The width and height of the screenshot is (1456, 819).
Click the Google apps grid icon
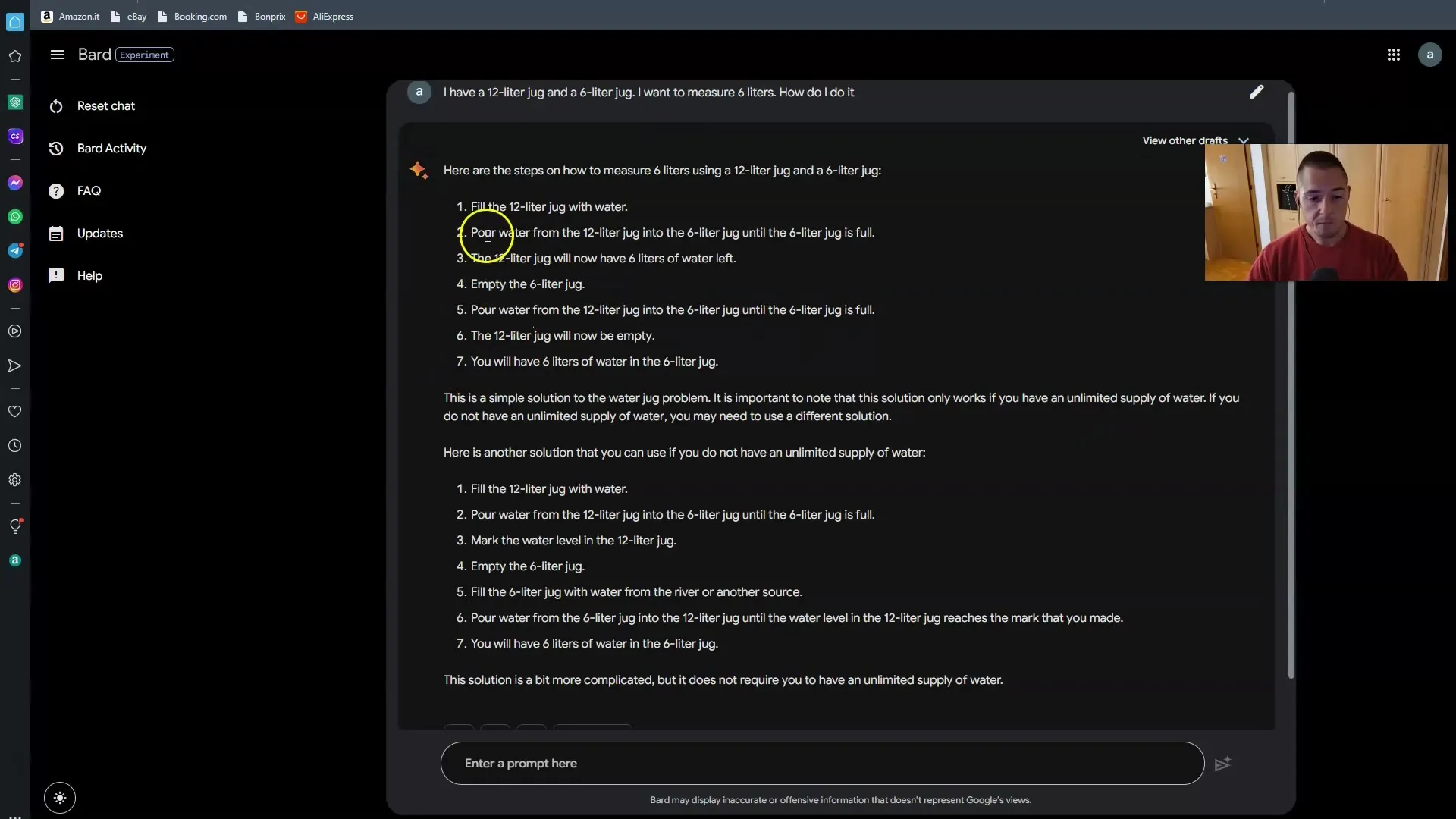point(1394,54)
